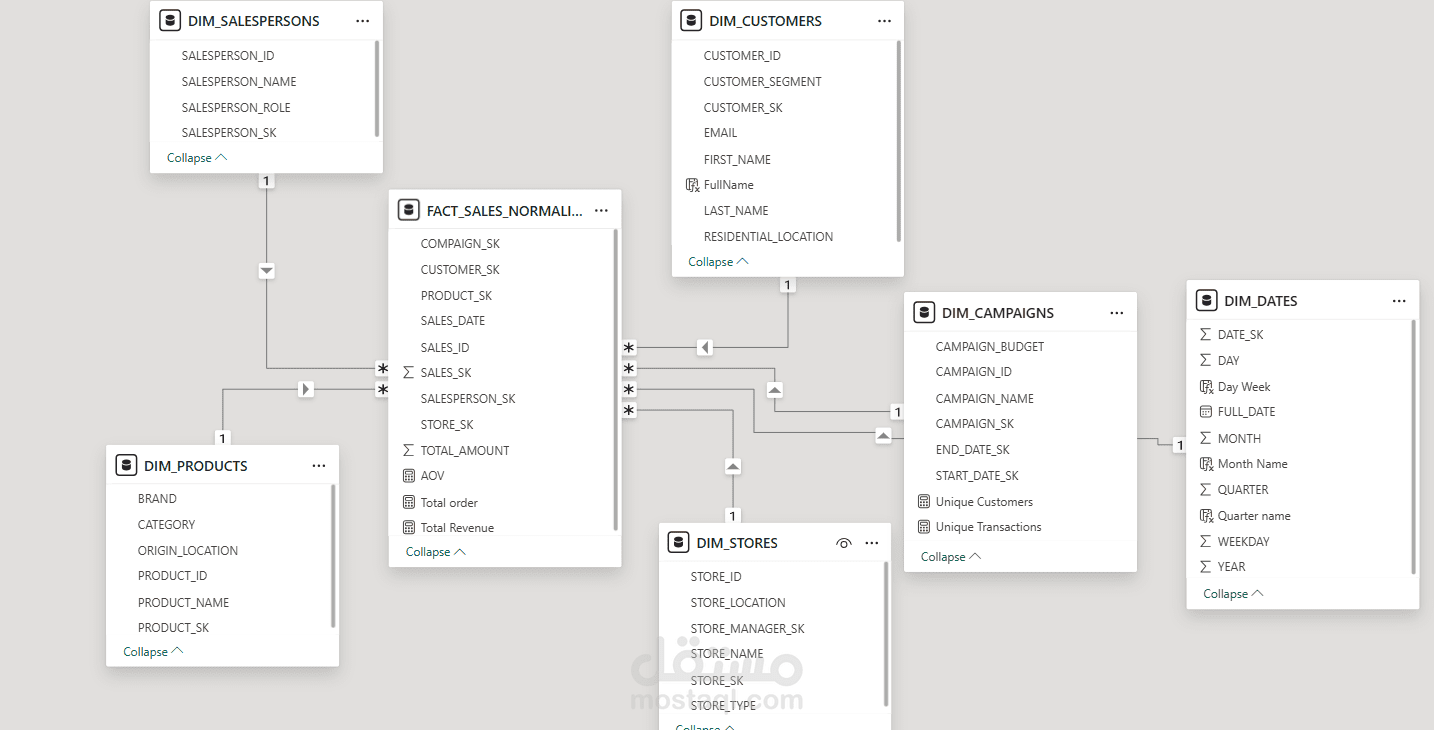Click the measure icon next to AOV
The image size is (1434, 730).
pos(408,476)
